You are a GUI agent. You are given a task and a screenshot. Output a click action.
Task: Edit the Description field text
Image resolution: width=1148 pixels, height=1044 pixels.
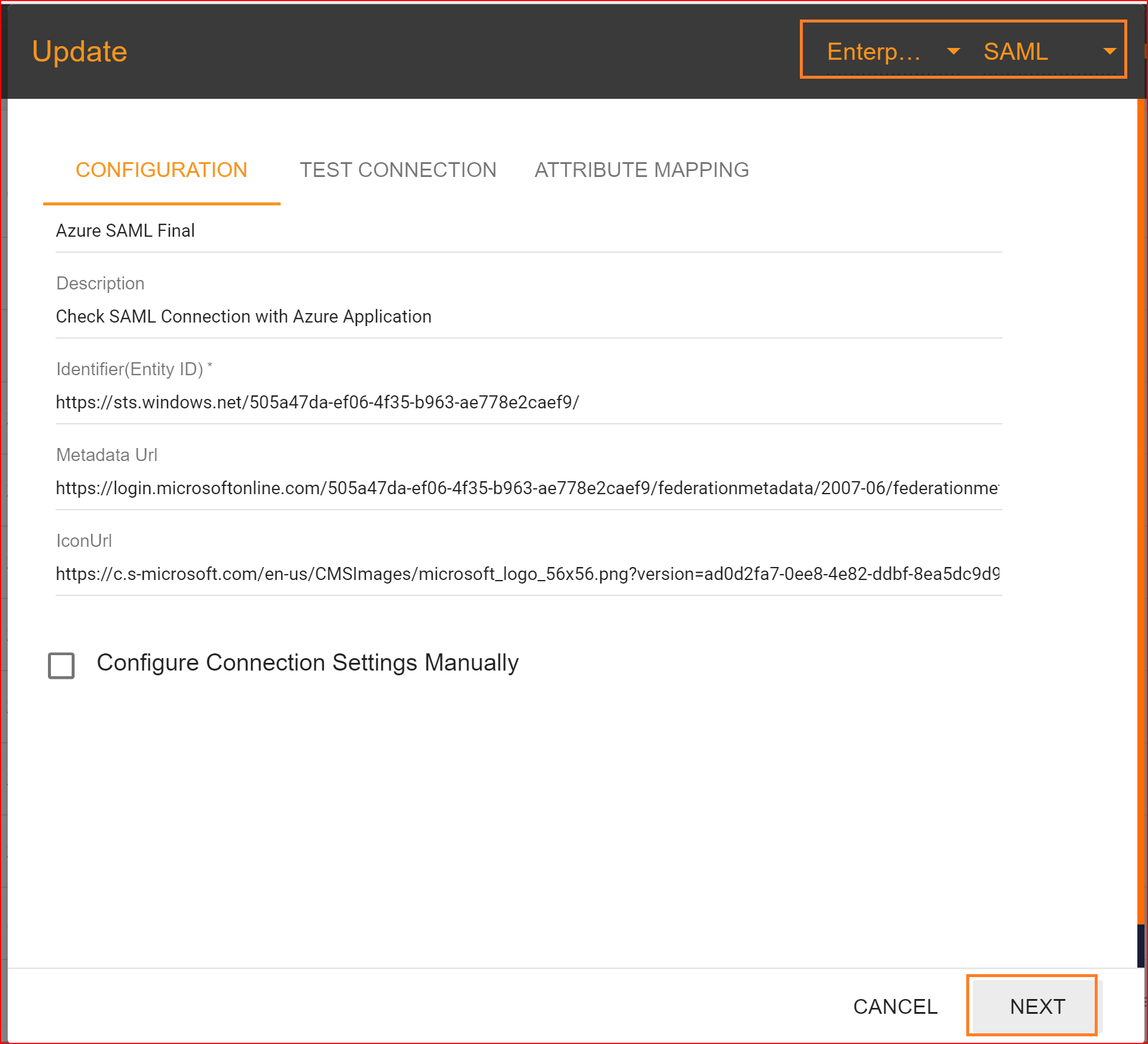point(529,317)
